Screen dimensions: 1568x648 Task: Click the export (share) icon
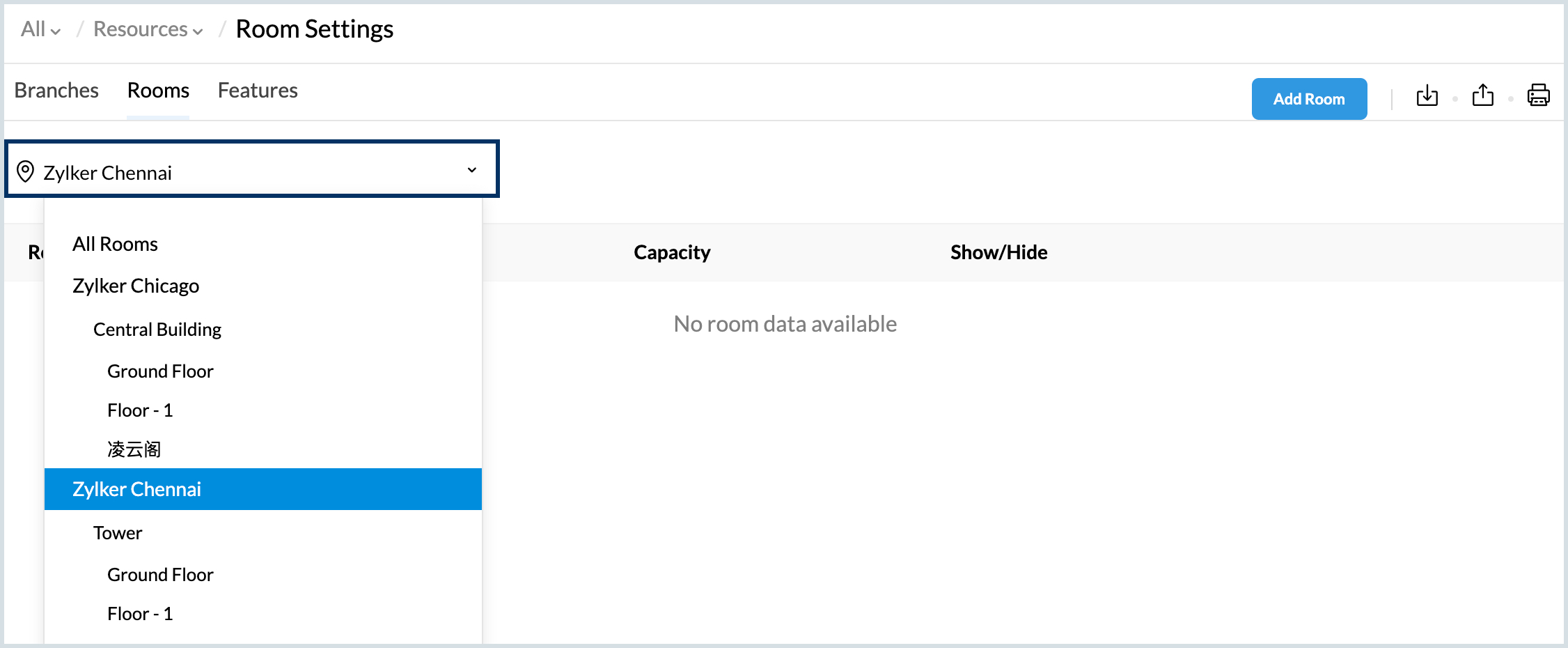(1482, 95)
